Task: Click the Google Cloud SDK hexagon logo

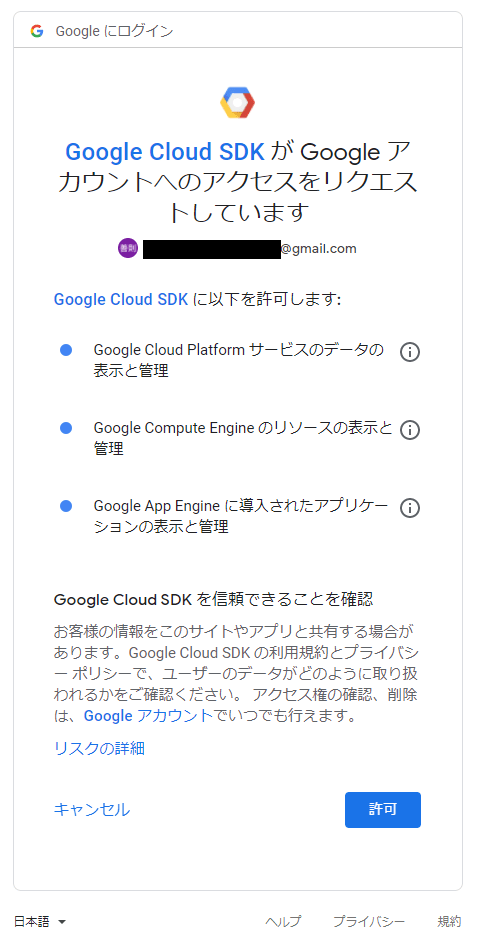Action: (237, 103)
